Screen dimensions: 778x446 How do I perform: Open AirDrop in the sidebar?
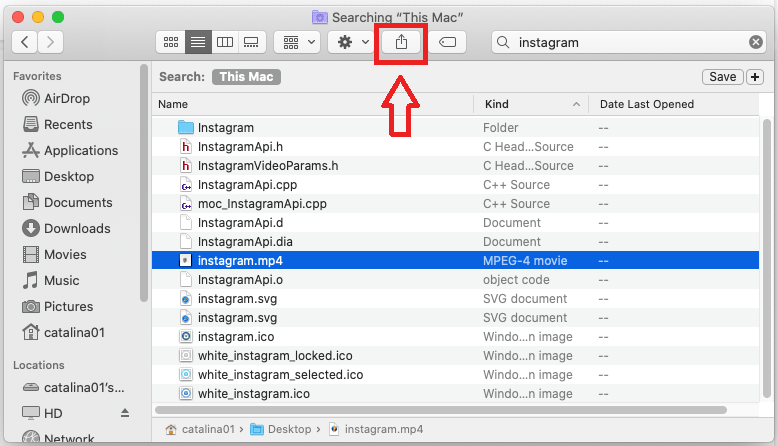(56, 98)
